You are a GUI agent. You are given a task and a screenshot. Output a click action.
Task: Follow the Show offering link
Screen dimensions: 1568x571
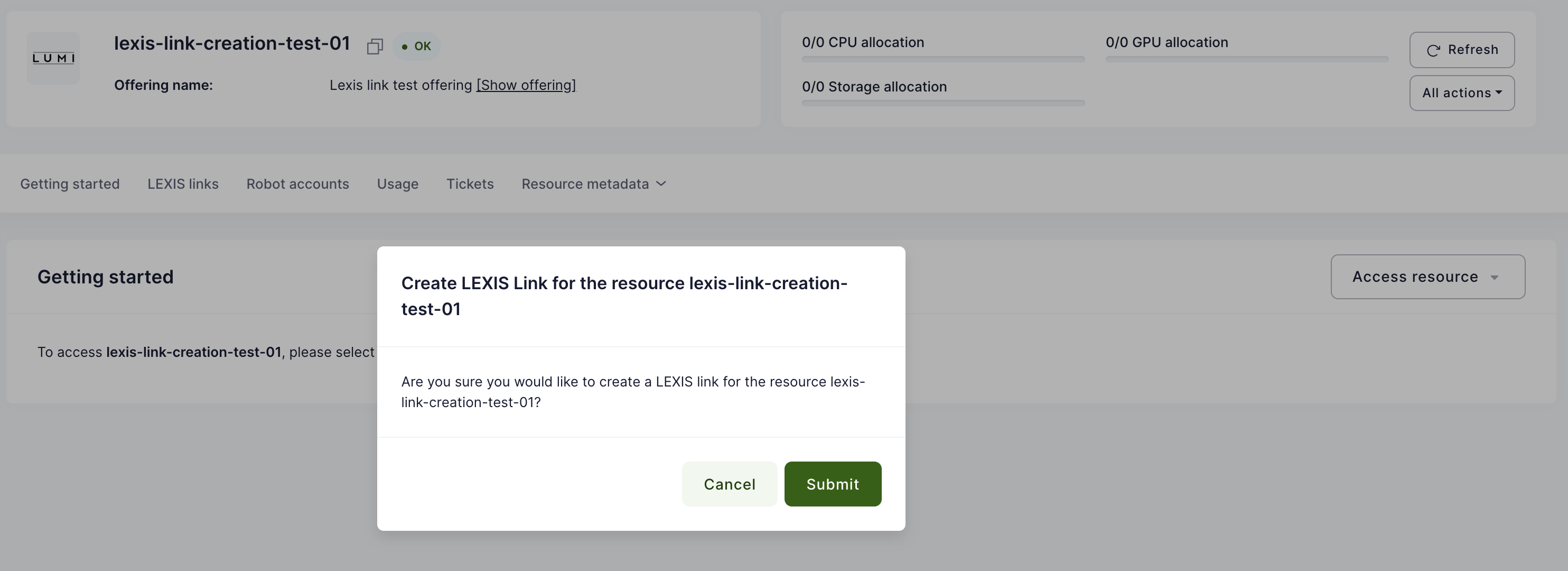pos(526,85)
